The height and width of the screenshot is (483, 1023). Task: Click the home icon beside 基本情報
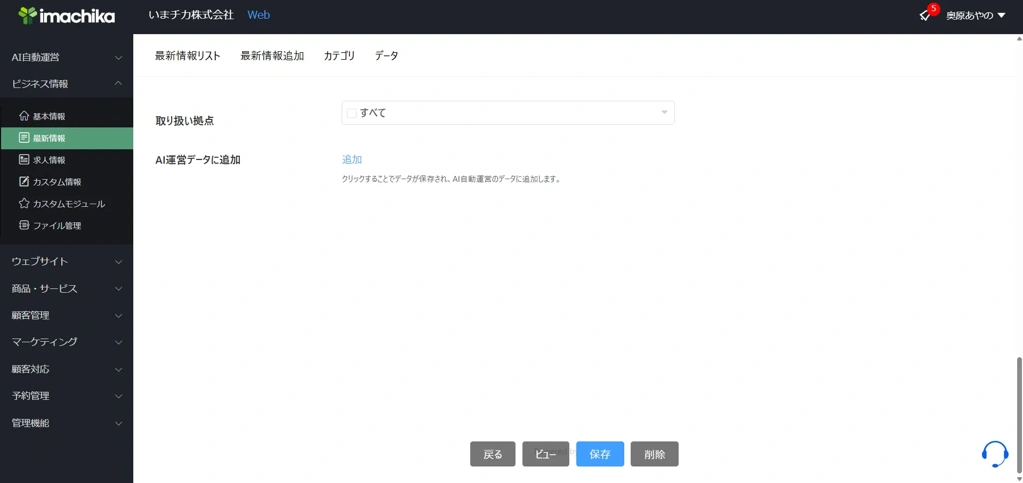click(x=24, y=116)
